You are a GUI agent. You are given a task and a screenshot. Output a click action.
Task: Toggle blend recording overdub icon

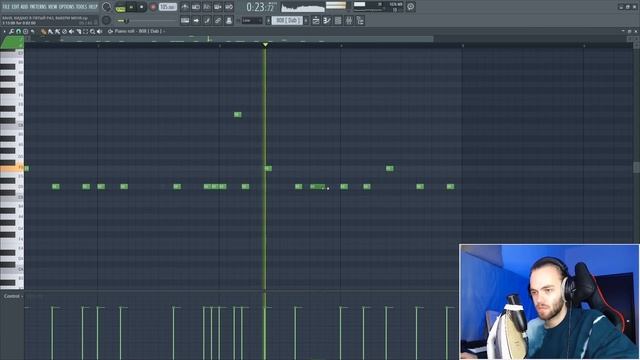218,7
